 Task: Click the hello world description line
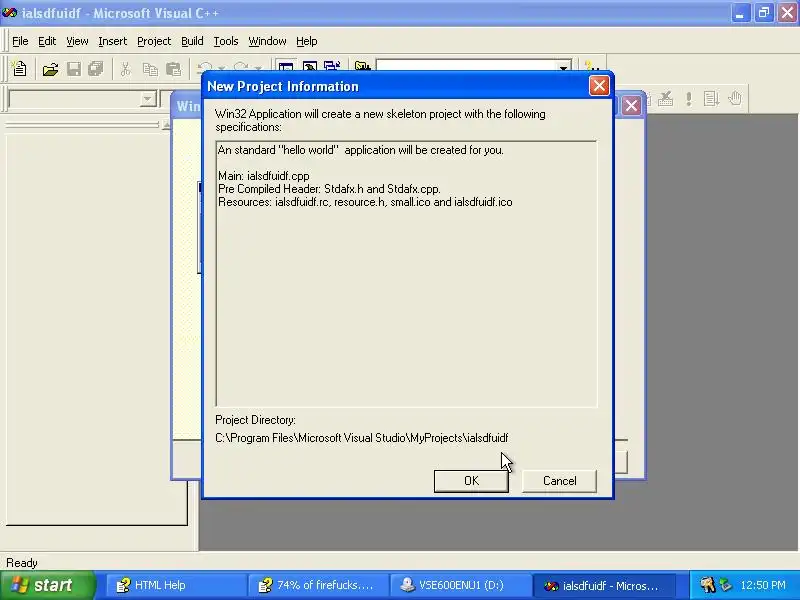(x=361, y=150)
